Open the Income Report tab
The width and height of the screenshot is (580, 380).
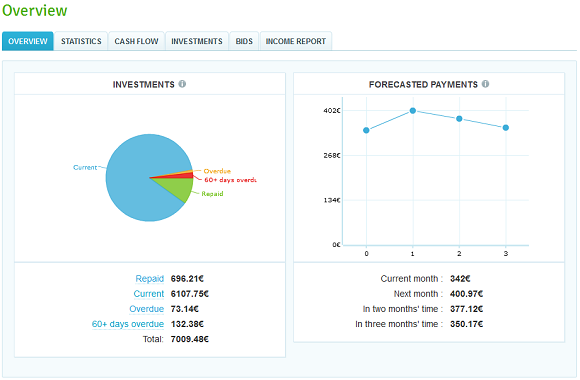point(296,41)
